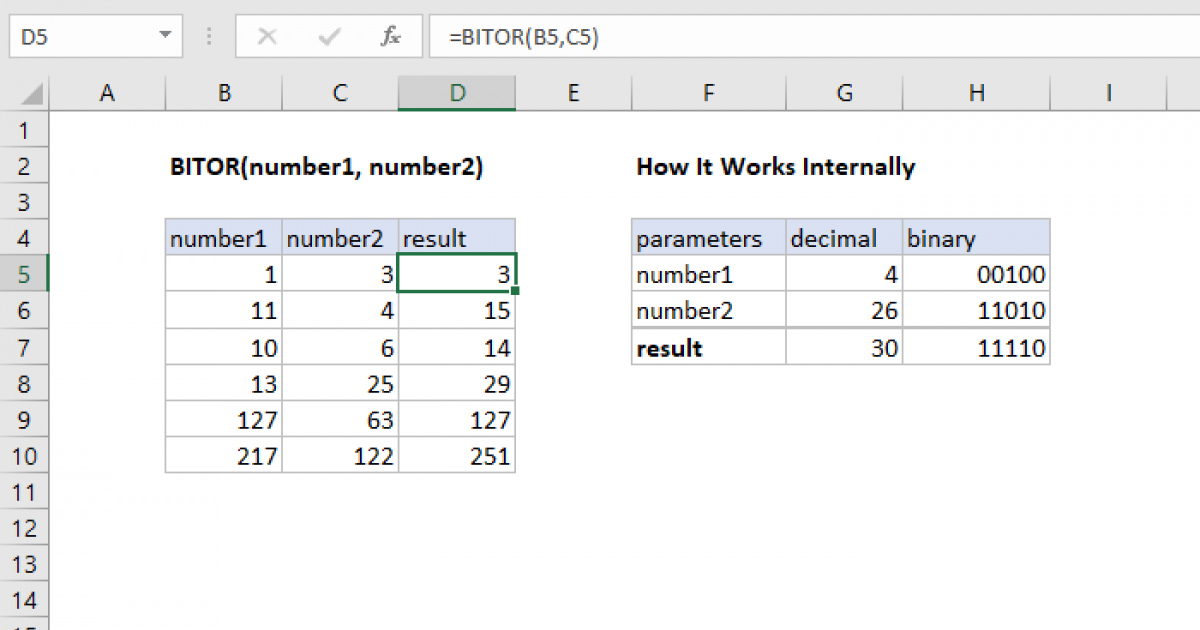Click the formula bar resize dots handle
Screen dimensions: 1200x630
tap(210, 37)
